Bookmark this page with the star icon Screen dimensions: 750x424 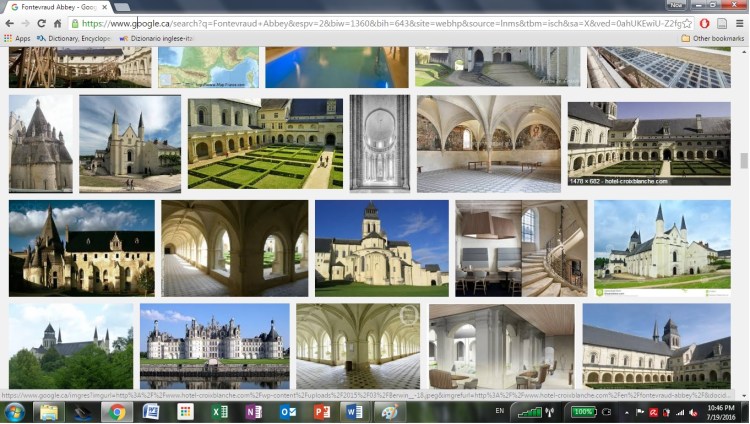coord(687,23)
